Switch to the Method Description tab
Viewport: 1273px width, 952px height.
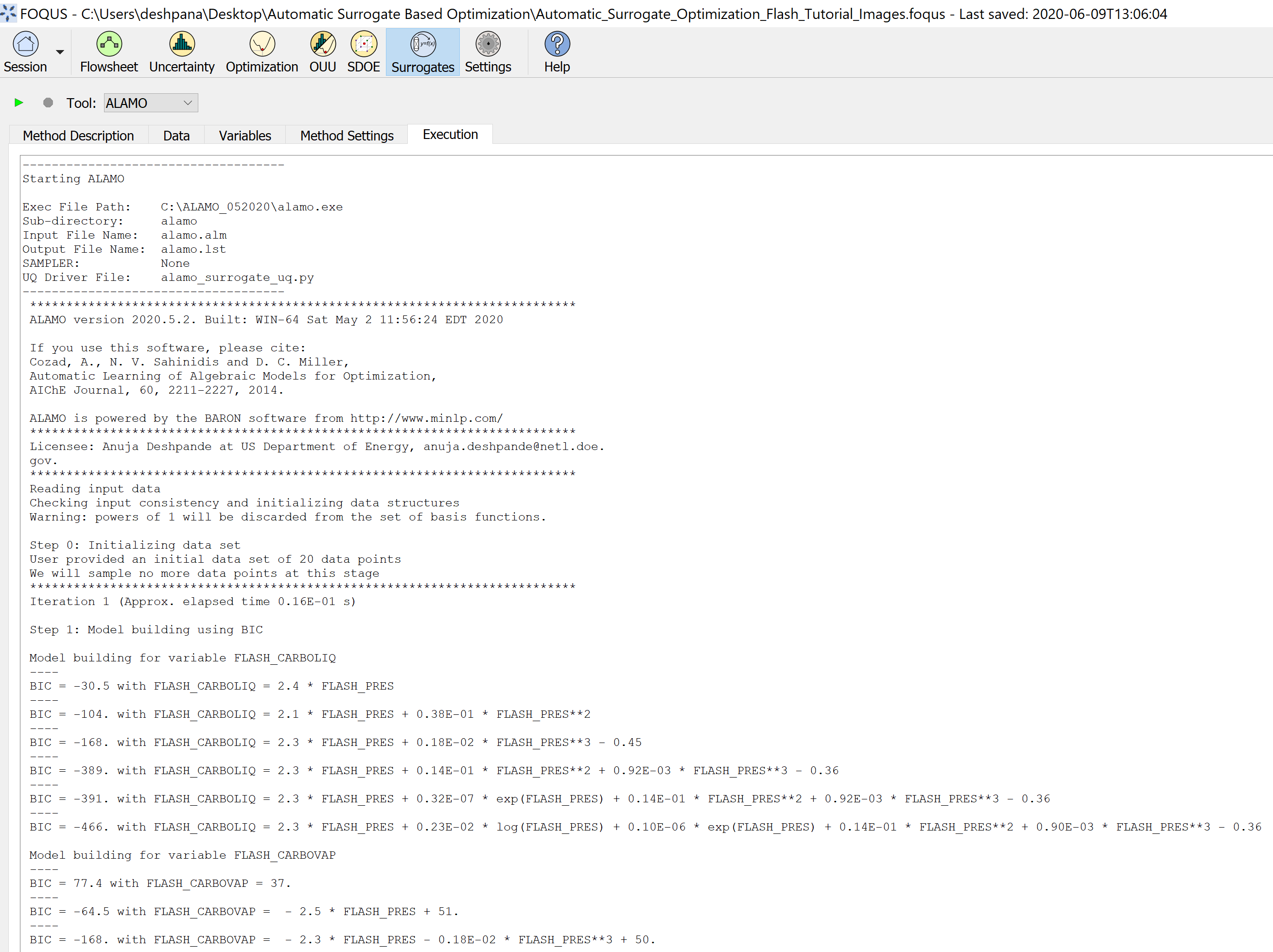(78, 136)
